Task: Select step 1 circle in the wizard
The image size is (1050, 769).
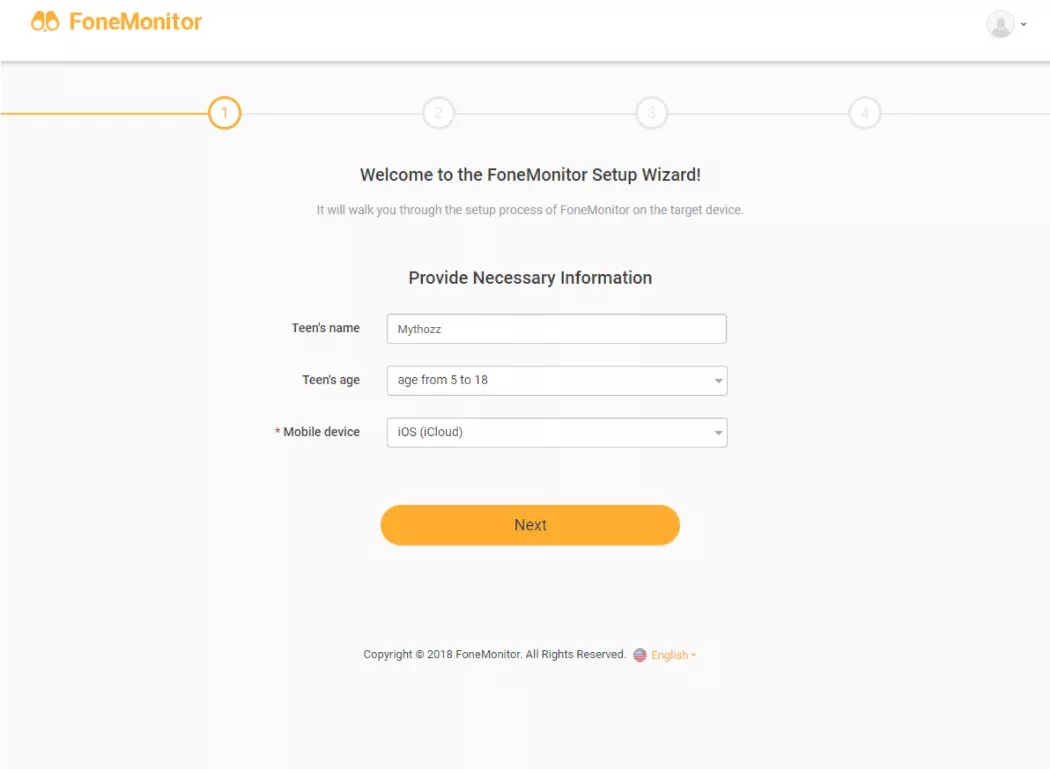Action: (225, 113)
